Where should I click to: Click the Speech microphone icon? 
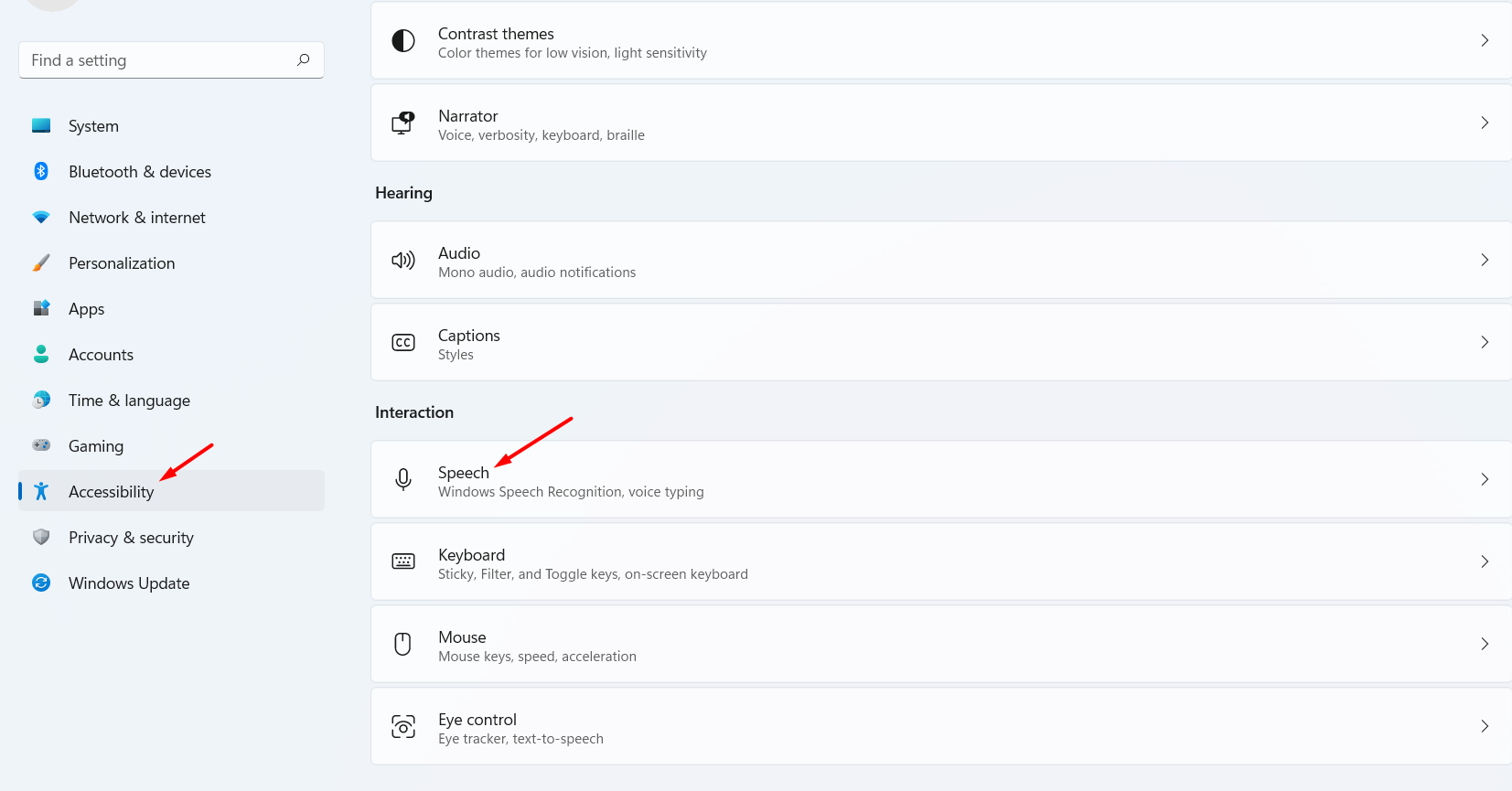coord(403,479)
